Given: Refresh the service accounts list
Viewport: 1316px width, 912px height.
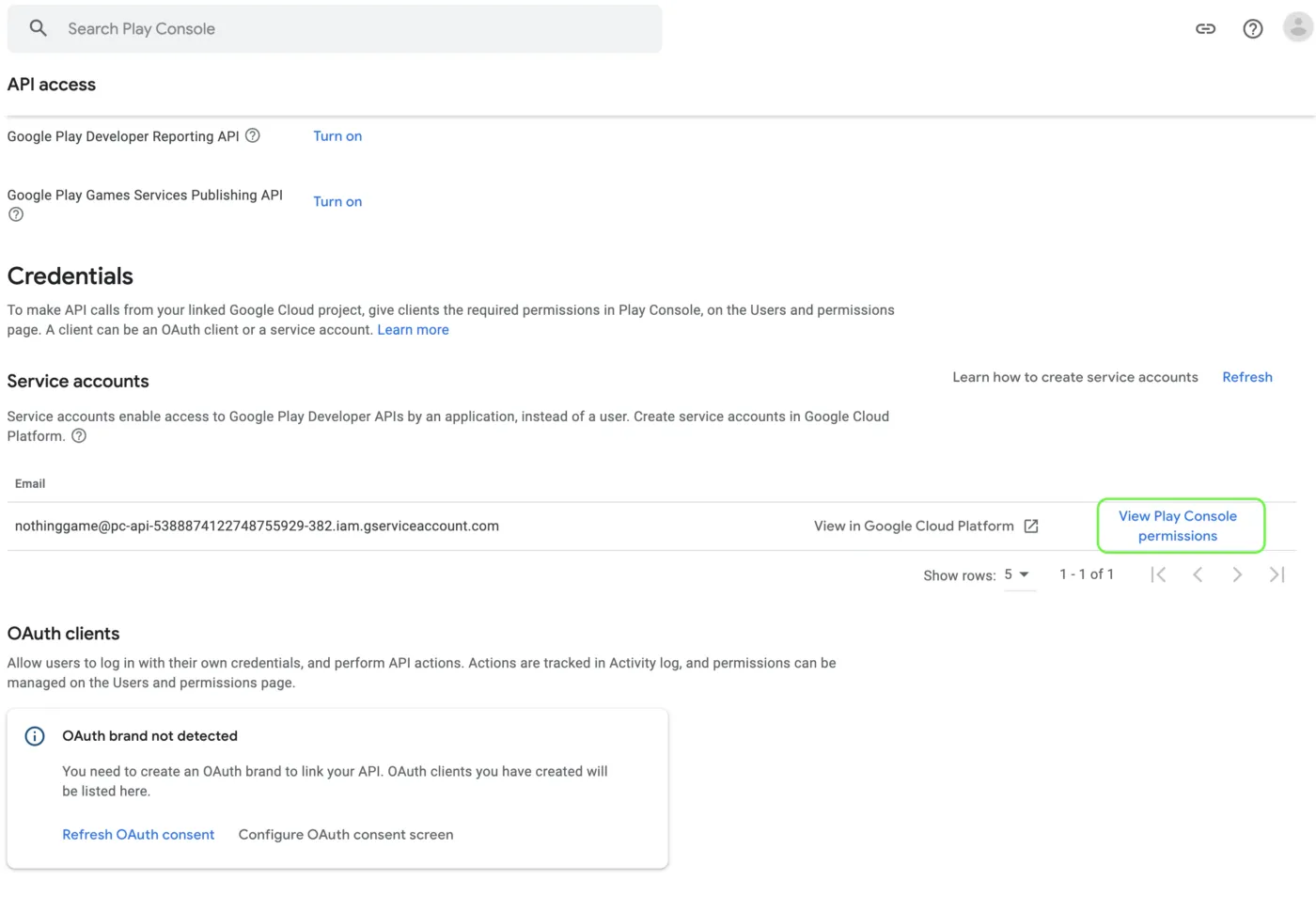Looking at the screenshot, I should pyautogui.click(x=1246, y=377).
